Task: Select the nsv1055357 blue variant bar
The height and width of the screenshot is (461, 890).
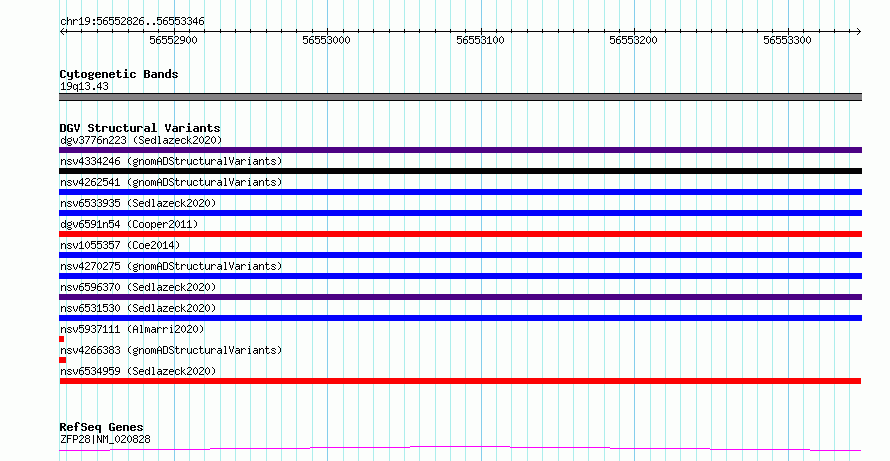Action: 460,255
